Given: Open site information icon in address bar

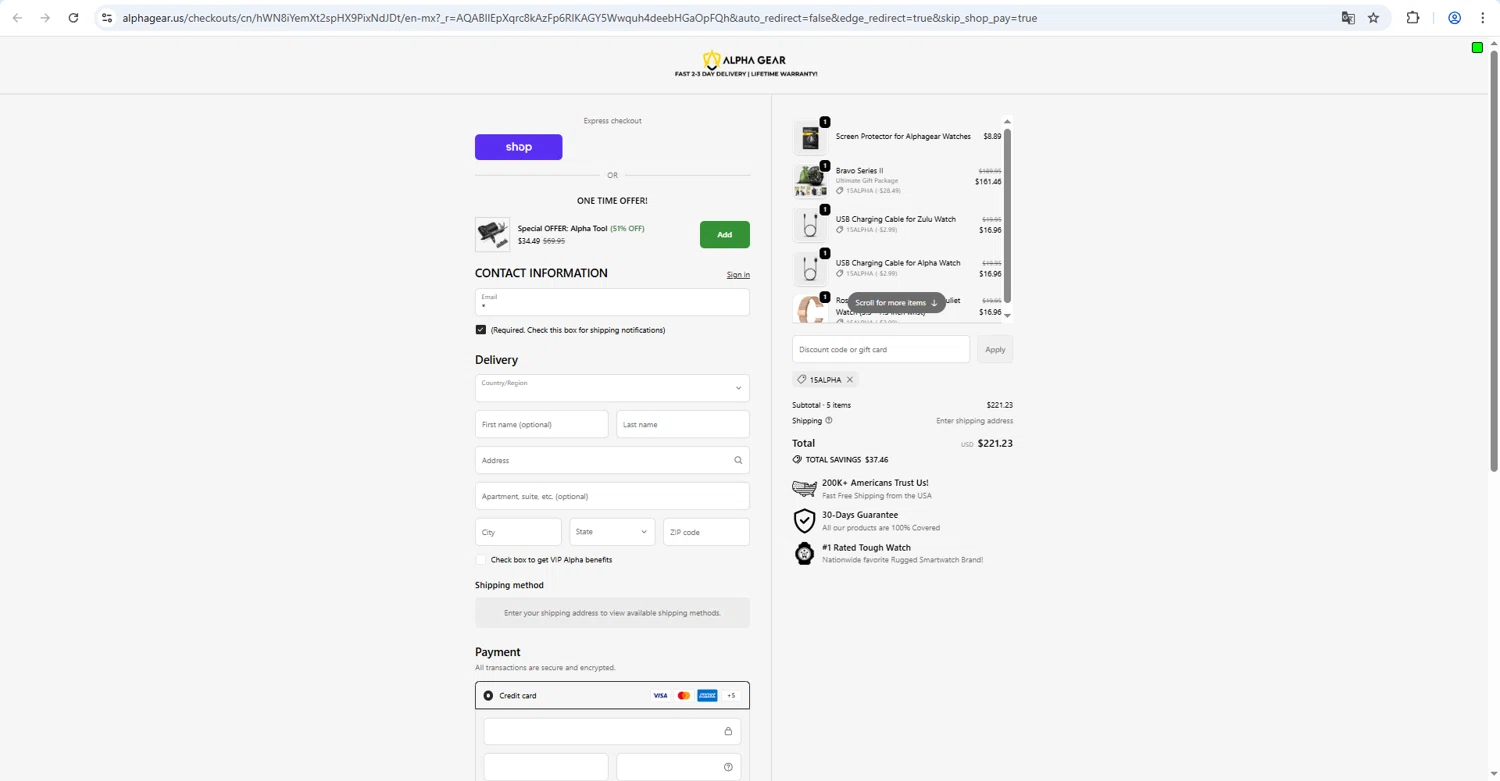Looking at the screenshot, I should [x=107, y=18].
